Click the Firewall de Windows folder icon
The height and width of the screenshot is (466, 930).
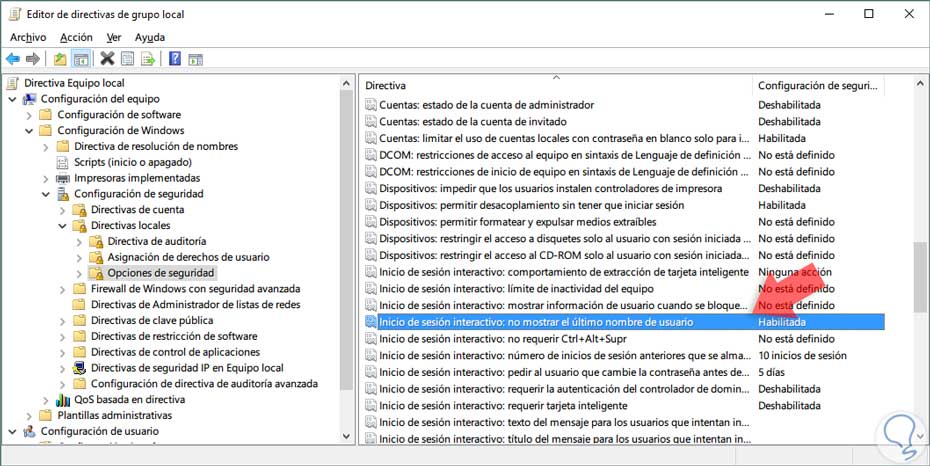click(x=79, y=289)
